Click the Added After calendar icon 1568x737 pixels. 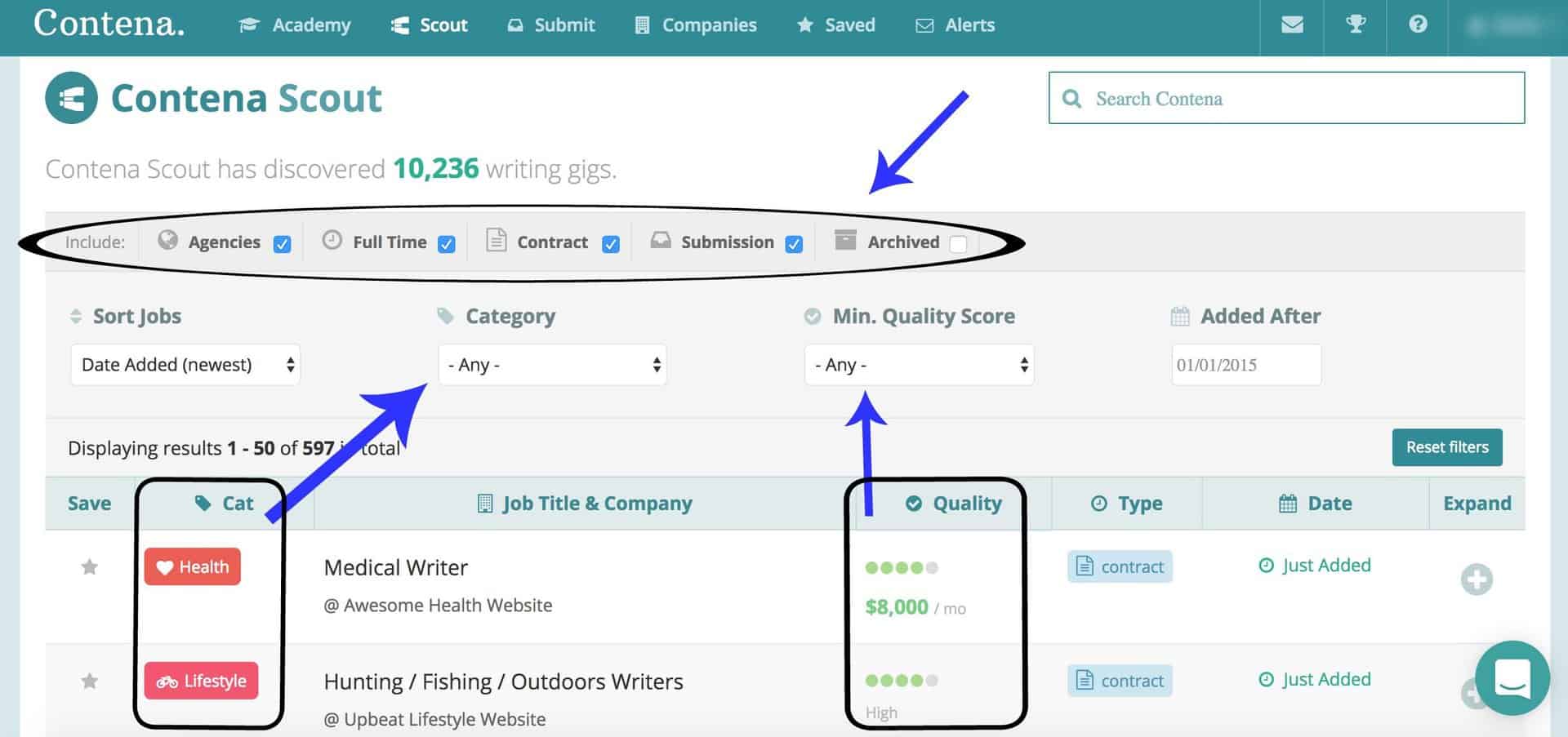click(x=1180, y=316)
